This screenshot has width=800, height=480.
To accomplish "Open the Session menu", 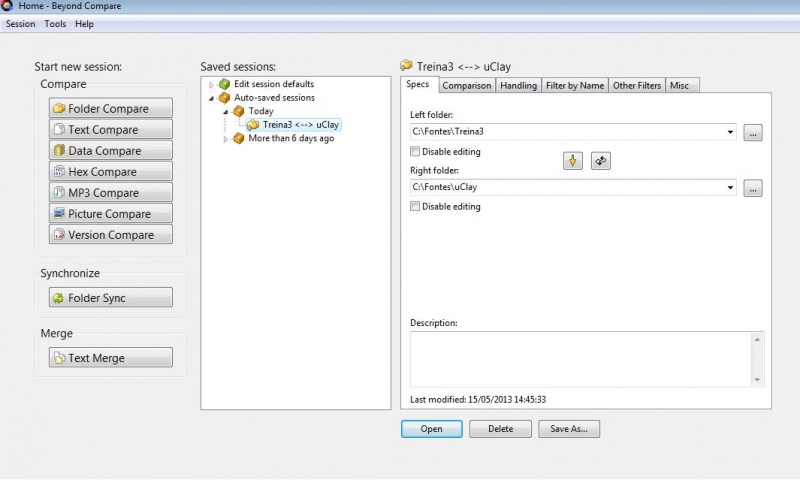I will click(x=20, y=24).
